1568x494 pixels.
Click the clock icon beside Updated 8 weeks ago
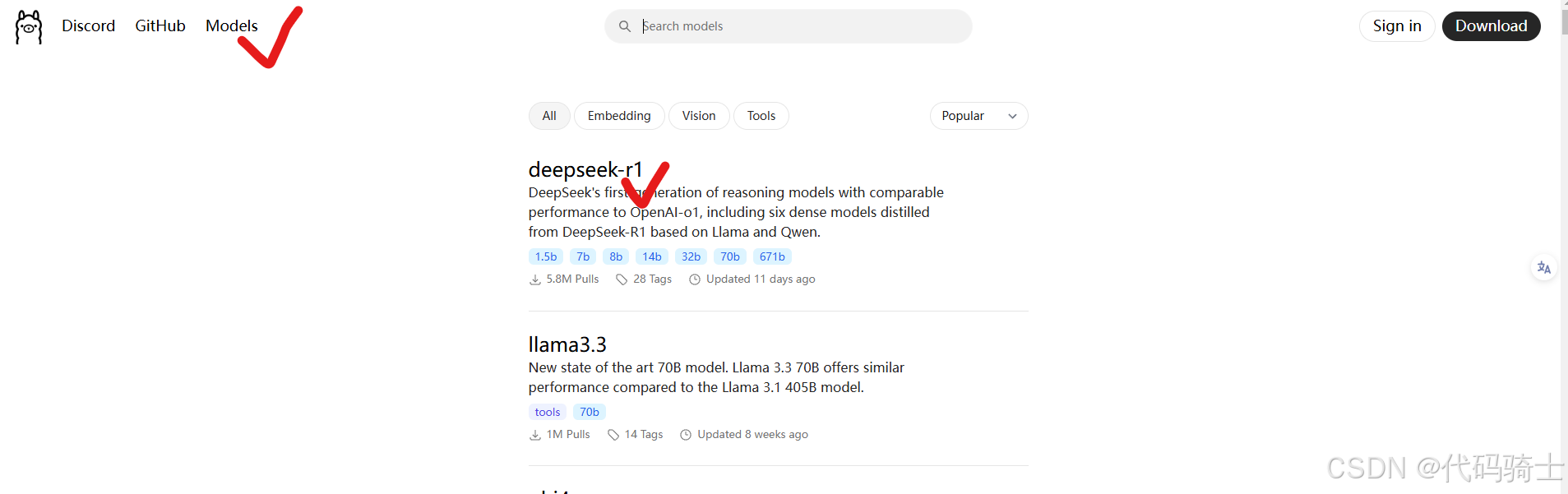pyautogui.click(x=686, y=435)
